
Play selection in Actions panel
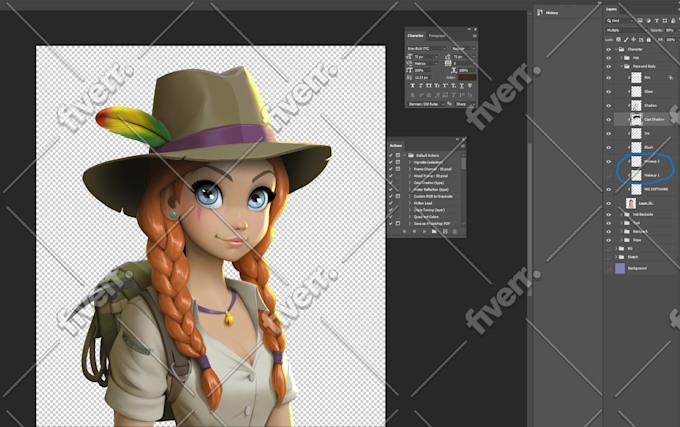425,231
